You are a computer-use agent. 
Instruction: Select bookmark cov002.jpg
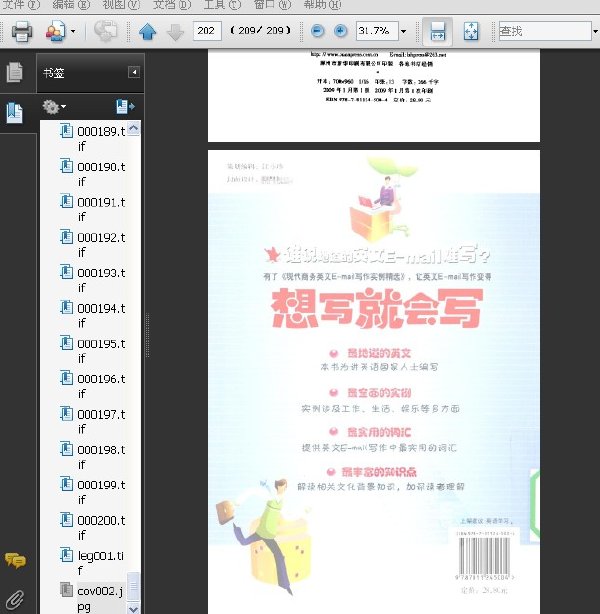(x=101, y=598)
